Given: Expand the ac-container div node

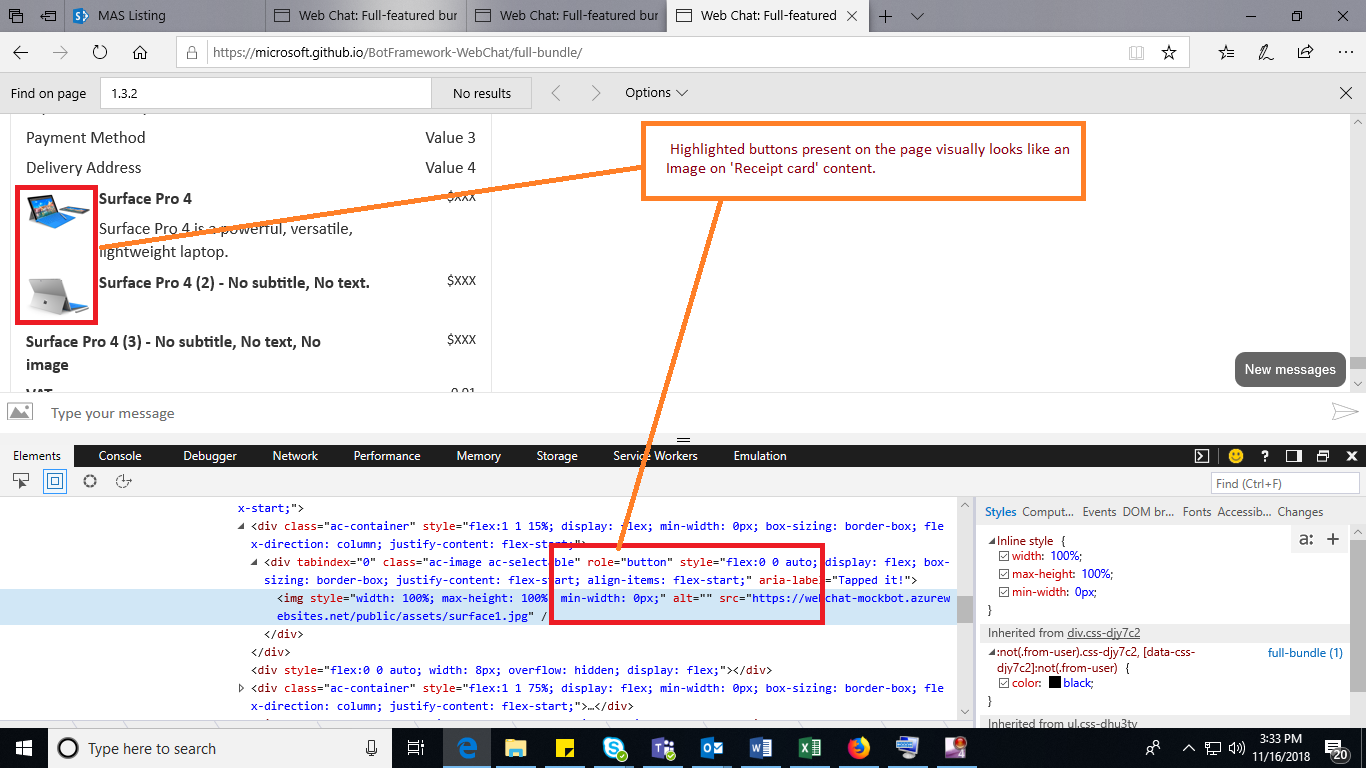Looking at the screenshot, I should (x=240, y=688).
